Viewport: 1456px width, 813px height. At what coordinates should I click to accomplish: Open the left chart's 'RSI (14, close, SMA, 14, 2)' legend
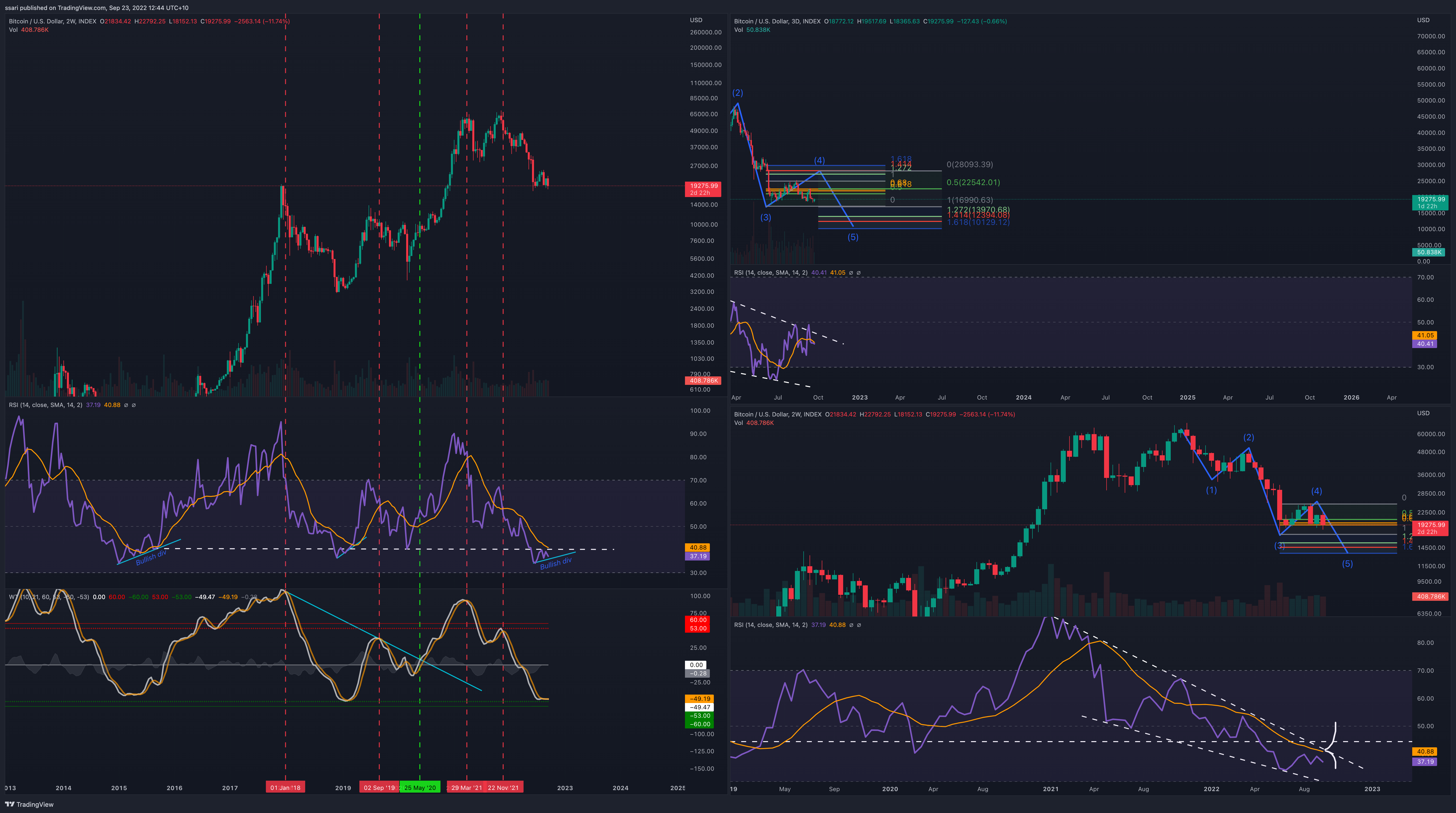tap(46, 405)
